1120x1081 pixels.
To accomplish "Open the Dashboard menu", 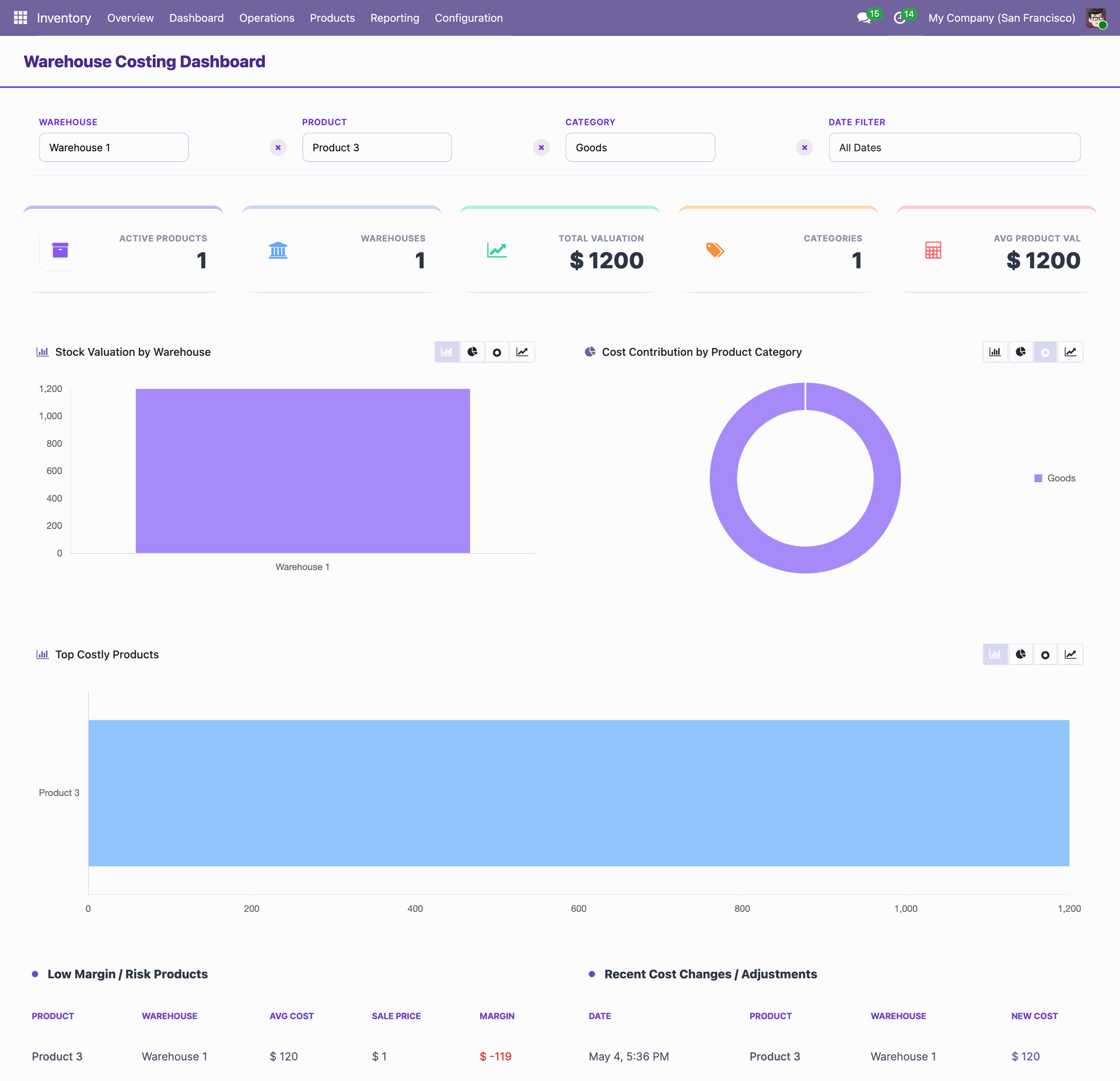I will pyautogui.click(x=197, y=18).
